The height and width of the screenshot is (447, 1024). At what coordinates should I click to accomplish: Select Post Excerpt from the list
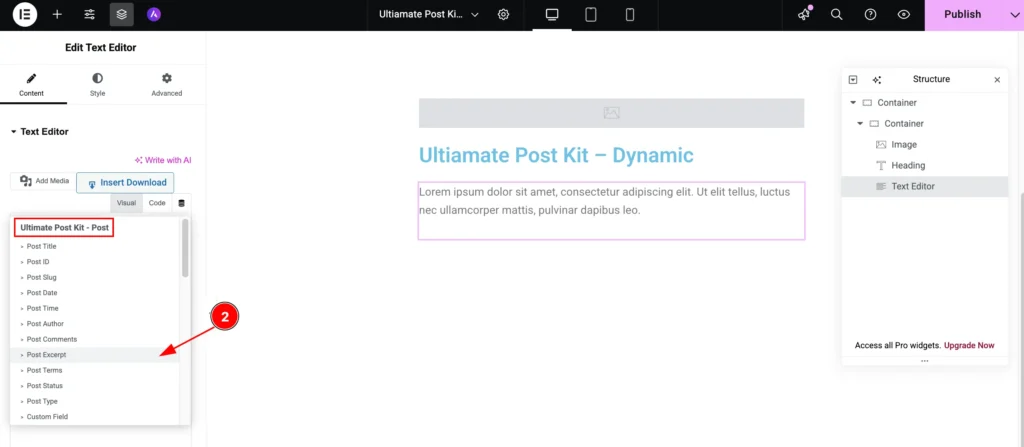[47, 355]
